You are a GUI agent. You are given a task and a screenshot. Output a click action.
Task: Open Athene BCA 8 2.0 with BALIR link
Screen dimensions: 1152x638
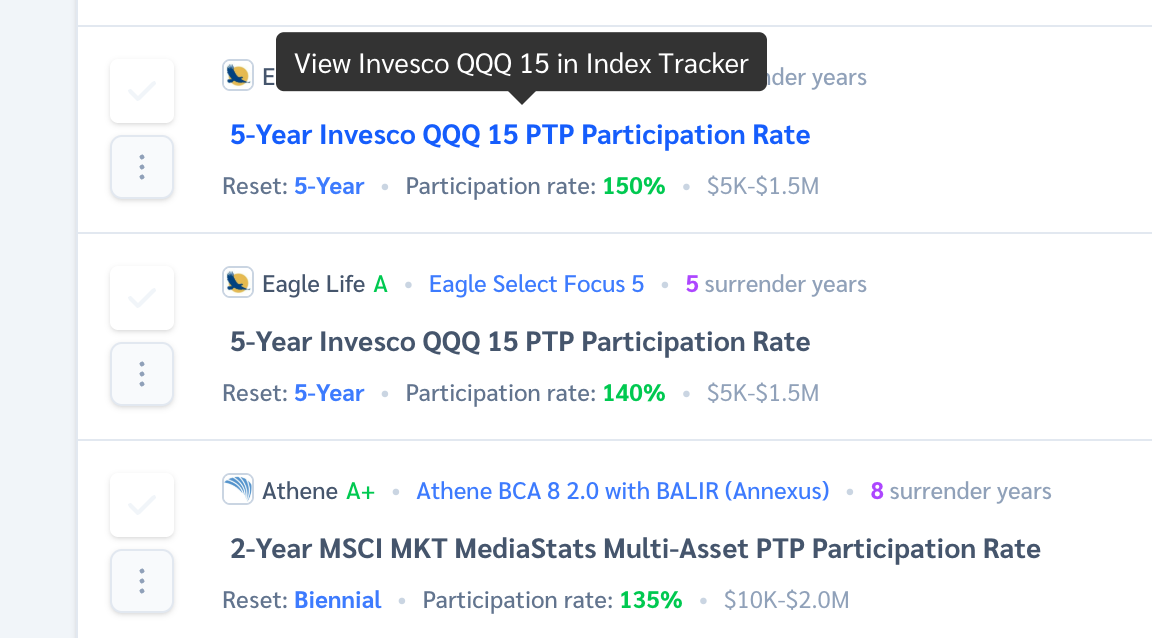point(623,491)
